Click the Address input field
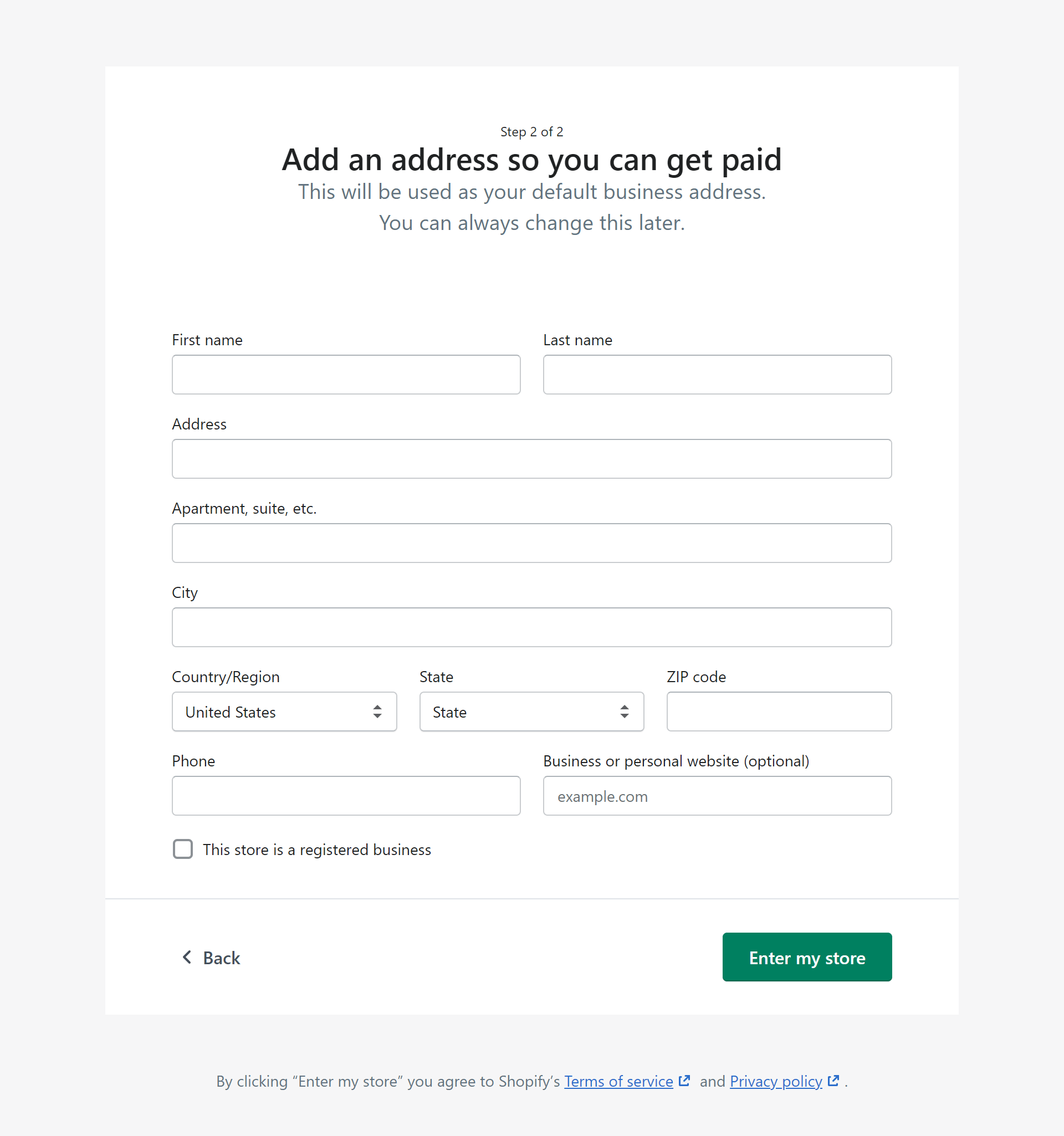 (x=531, y=458)
